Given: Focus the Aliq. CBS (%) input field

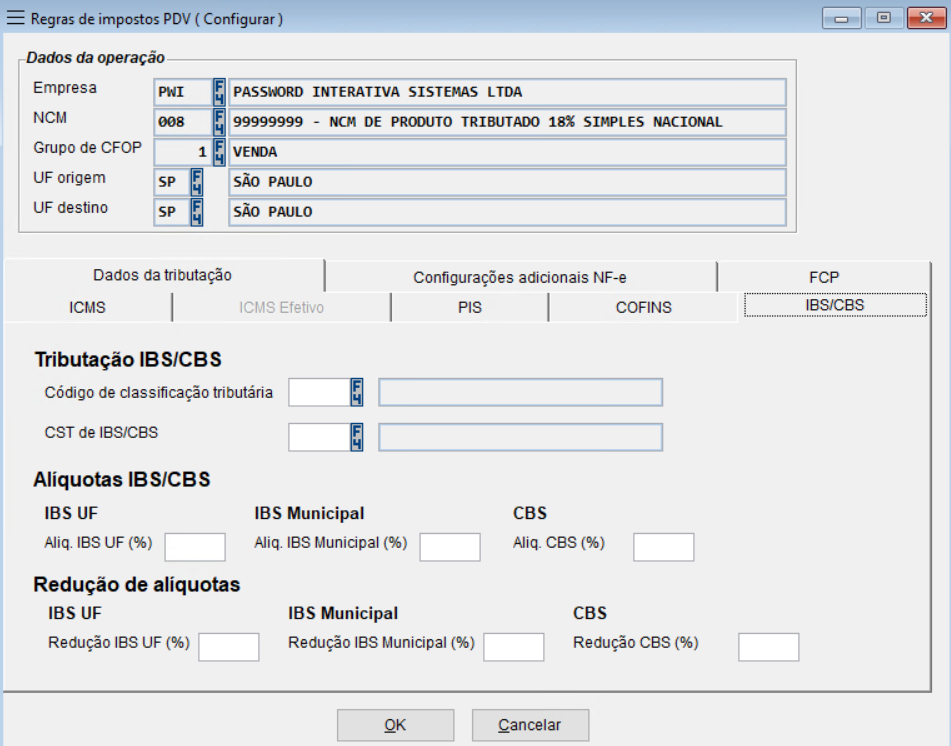Looking at the screenshot, I should 663,547.
